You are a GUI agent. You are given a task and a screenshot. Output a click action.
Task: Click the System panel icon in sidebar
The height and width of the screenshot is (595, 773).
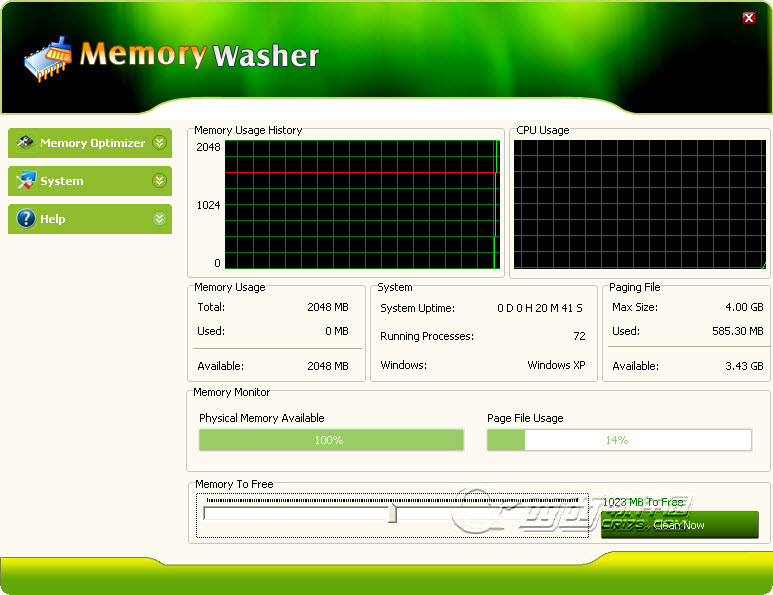point(26,181)
